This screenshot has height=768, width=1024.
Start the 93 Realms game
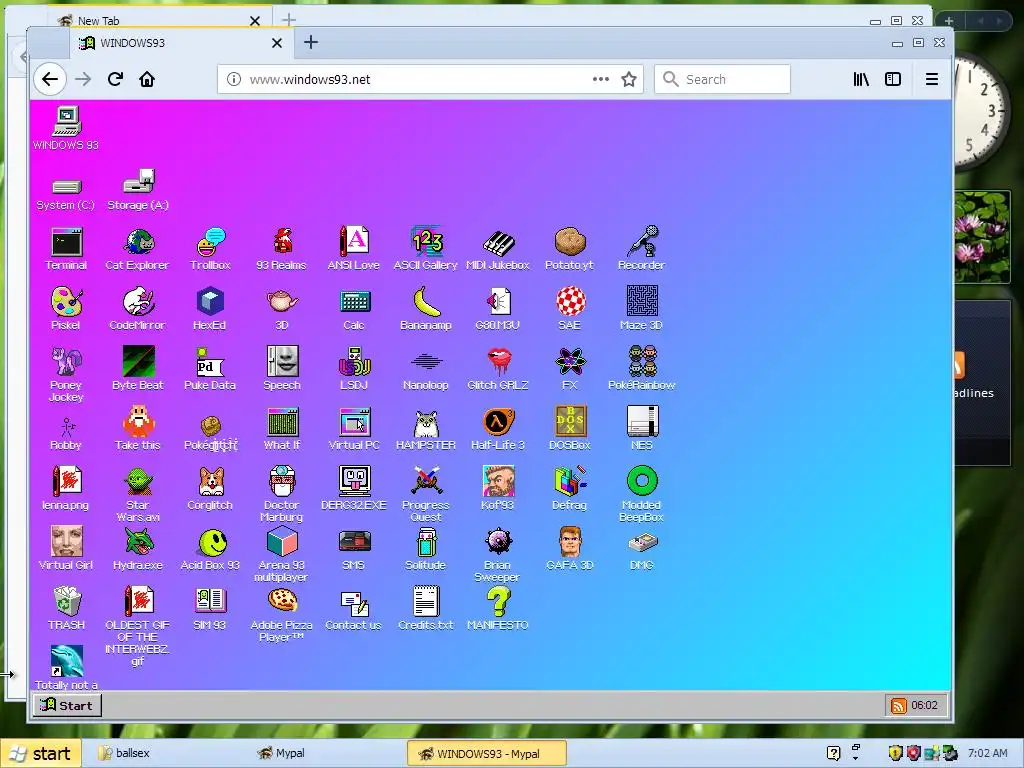281,249
